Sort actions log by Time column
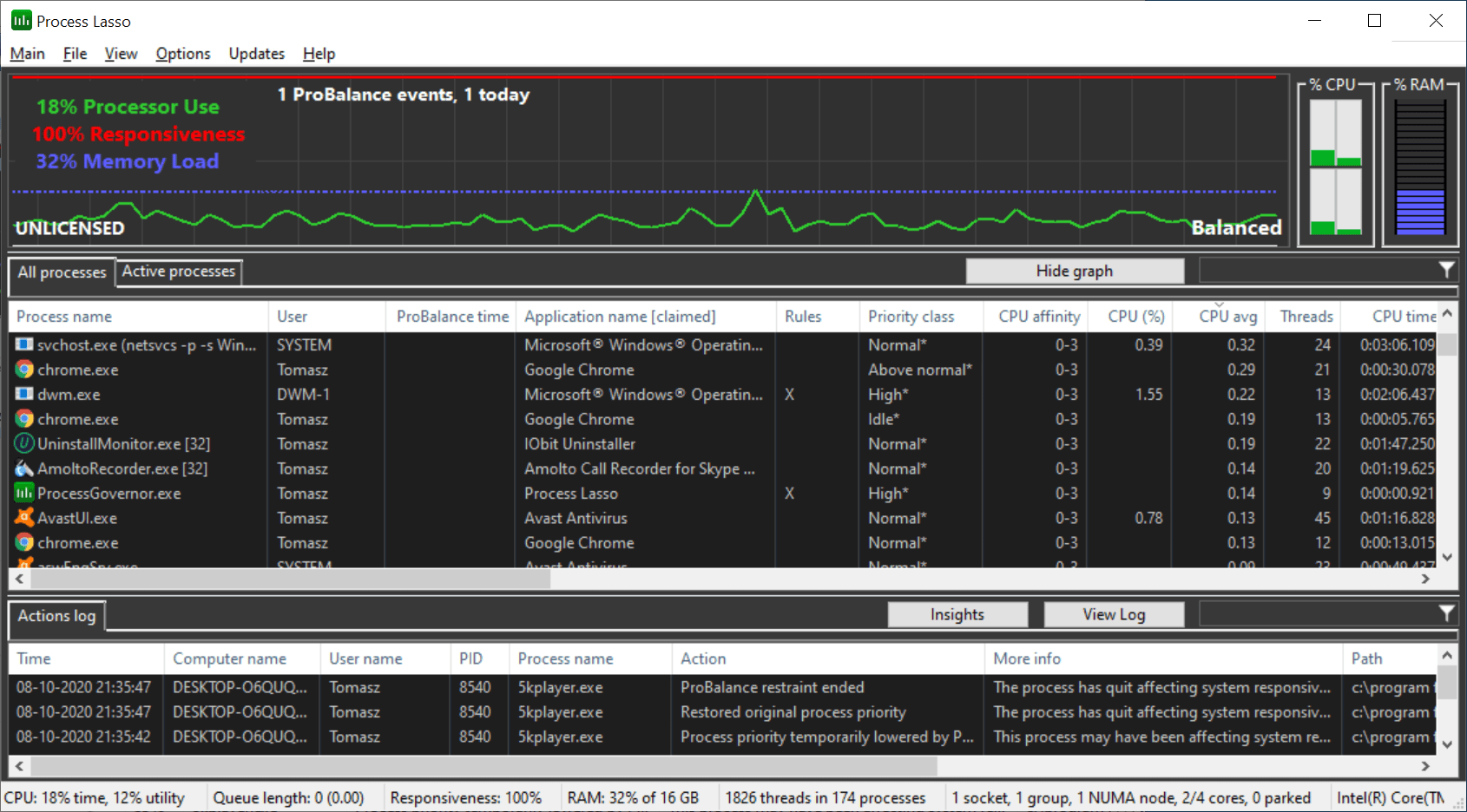Screen dimensions: 1467x812 87,658
